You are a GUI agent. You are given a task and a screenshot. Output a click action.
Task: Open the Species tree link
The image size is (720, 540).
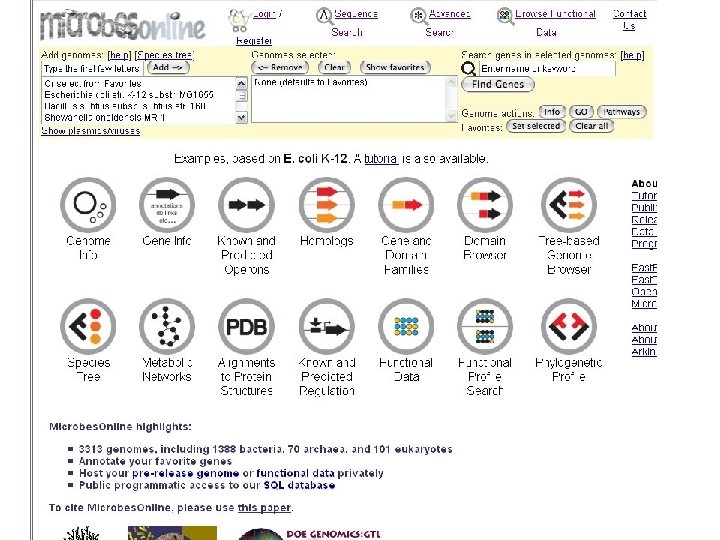coord(164,55)
